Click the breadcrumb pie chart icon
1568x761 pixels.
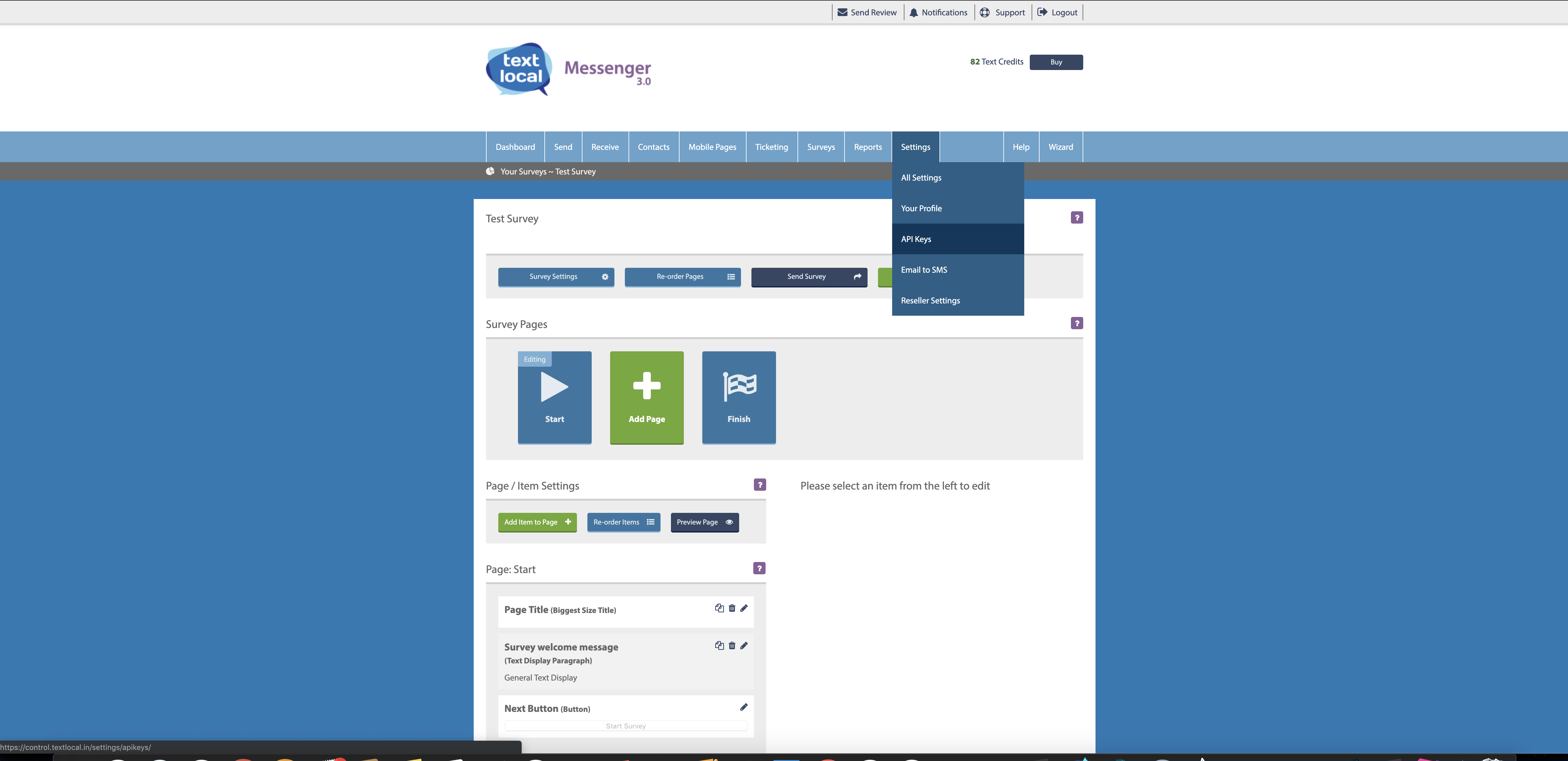coord(490,172)
